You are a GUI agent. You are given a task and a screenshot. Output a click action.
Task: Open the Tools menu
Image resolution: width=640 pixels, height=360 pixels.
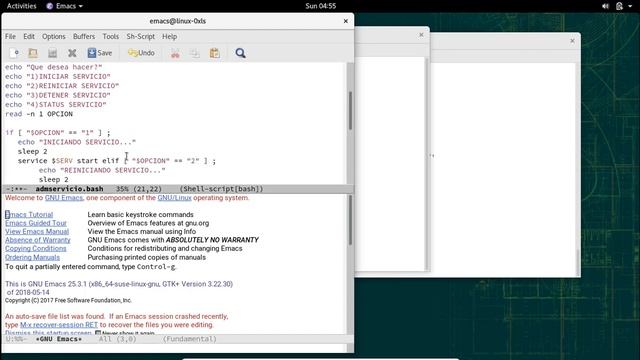point(111,36)
